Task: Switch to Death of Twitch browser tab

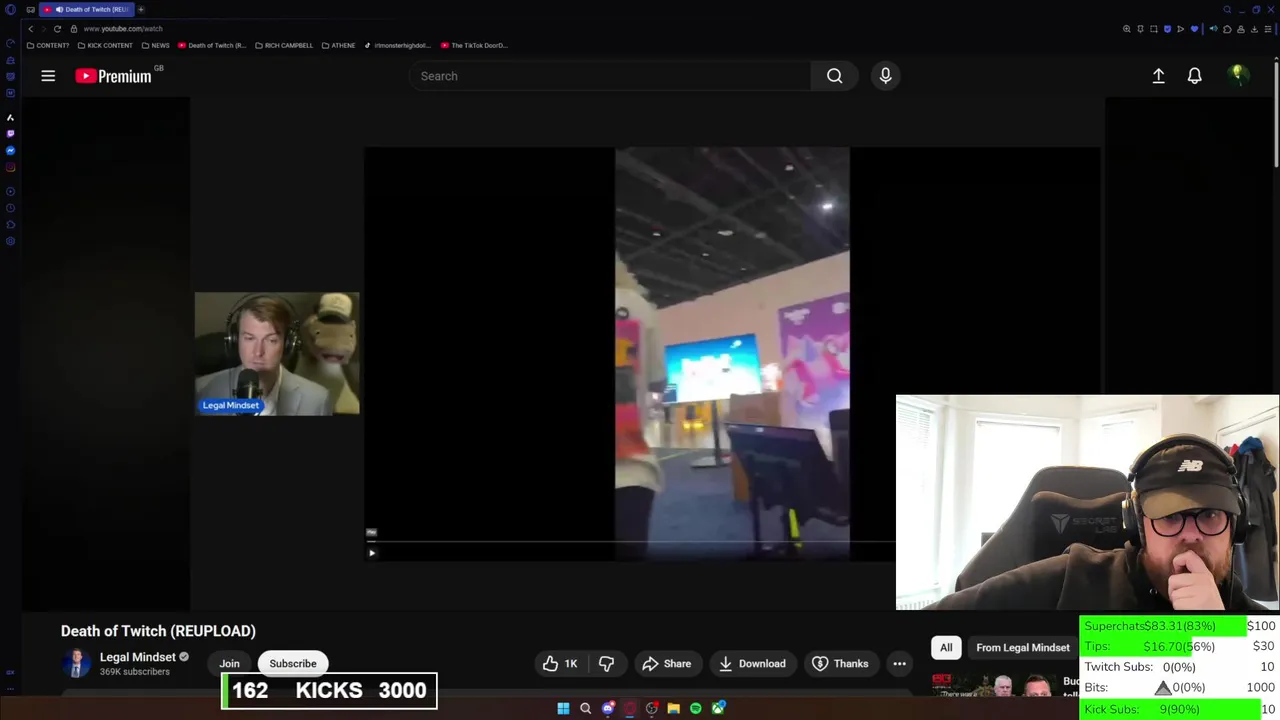Action: pyautogui.click(x=86, y=9)
